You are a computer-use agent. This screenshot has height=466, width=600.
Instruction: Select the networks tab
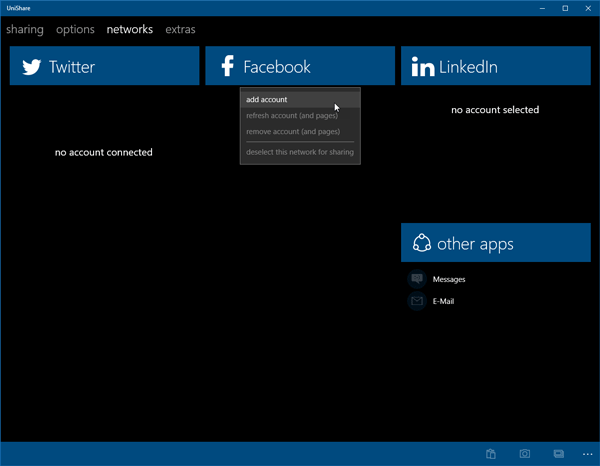tap(130, 30)
